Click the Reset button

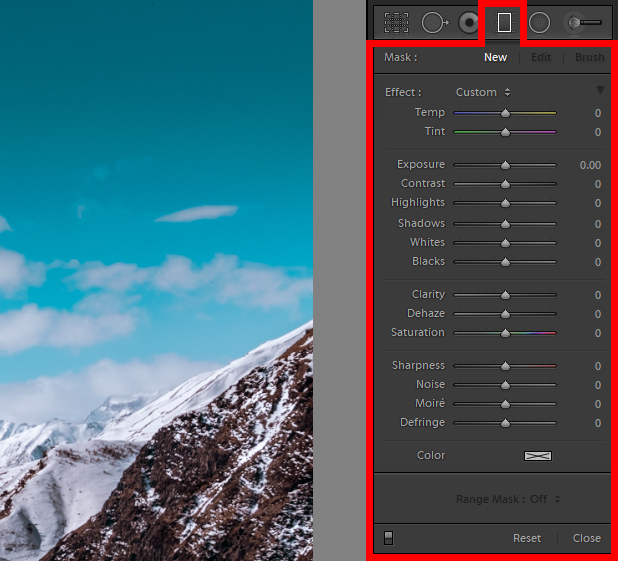(527, 538)
